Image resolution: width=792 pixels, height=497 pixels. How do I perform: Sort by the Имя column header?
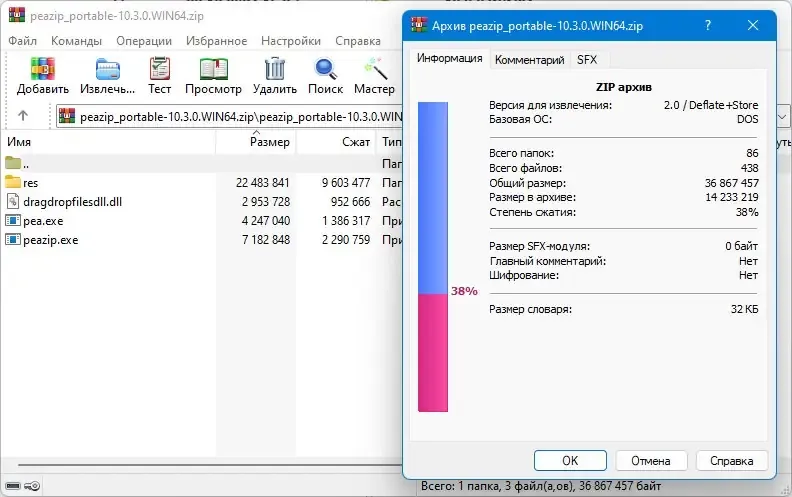(108, 142)
